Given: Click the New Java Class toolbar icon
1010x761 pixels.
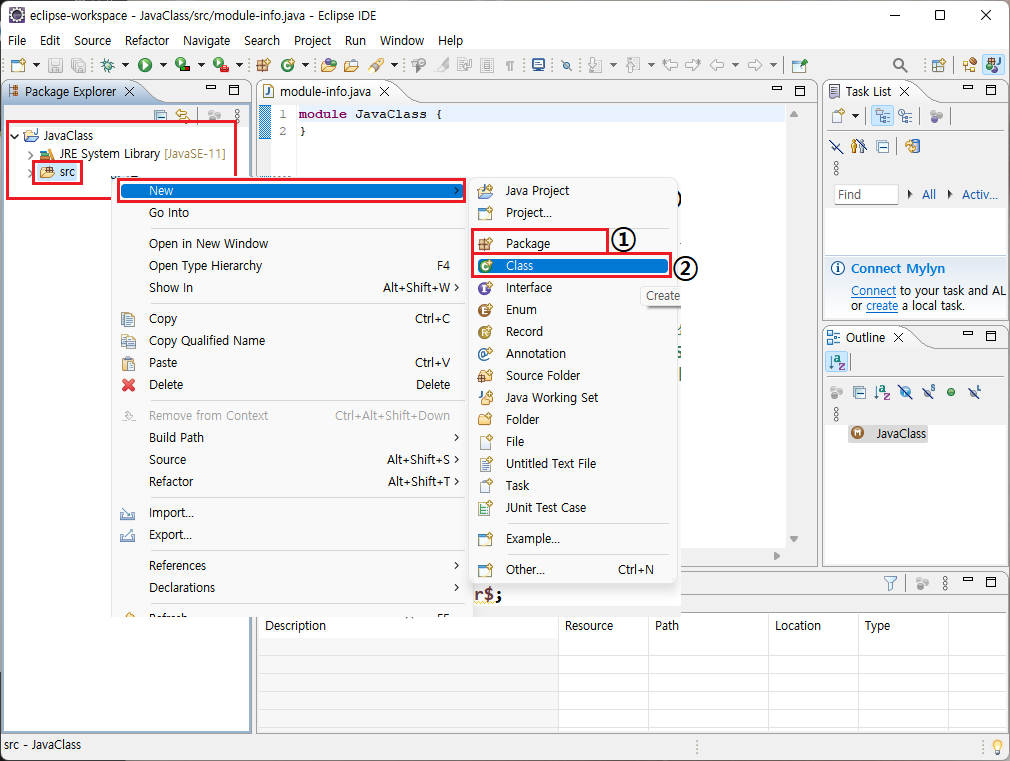Looking at the screenshot, I should point(288,65).
